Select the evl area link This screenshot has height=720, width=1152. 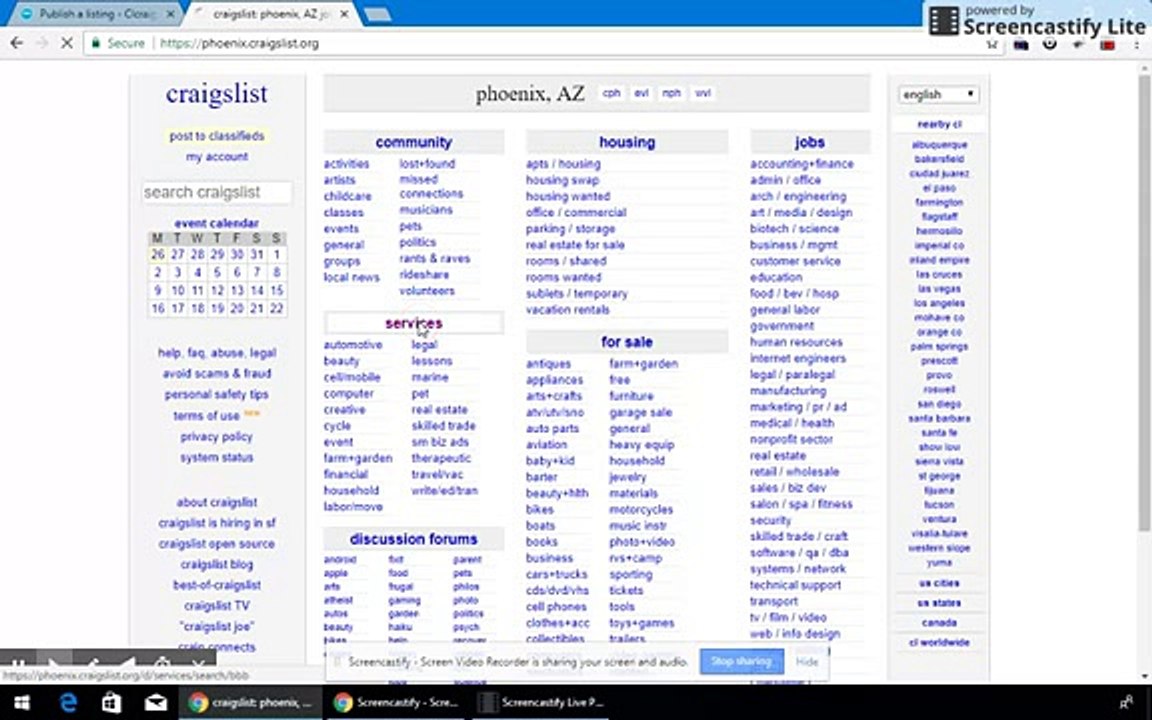tap(641, 93)
